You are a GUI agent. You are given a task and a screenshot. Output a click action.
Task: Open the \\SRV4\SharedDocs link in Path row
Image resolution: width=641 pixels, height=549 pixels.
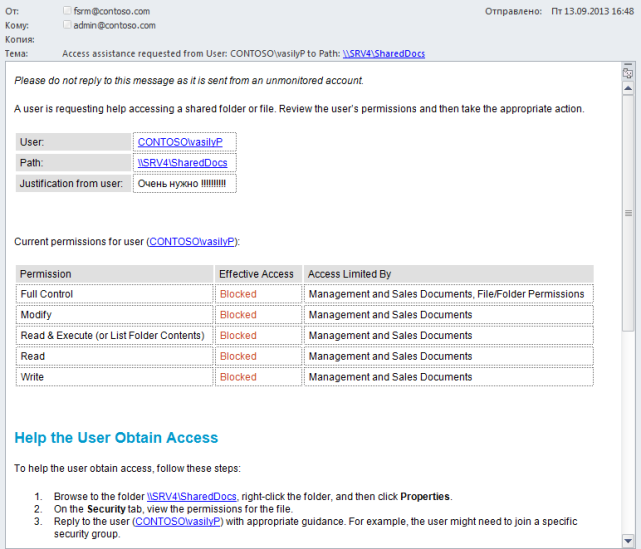tap(182, 163)
